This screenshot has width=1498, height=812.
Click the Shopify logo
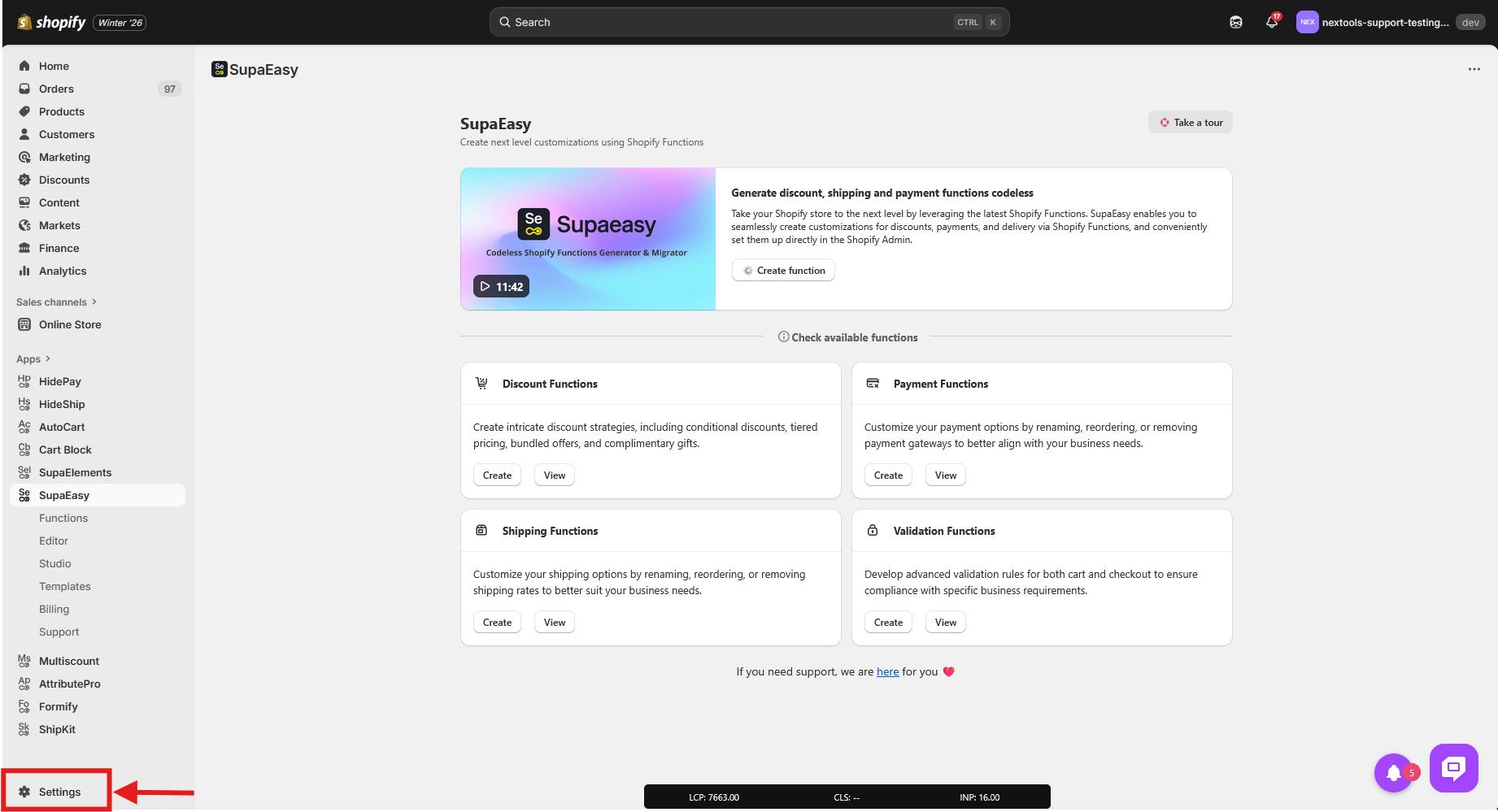point(51,23)
